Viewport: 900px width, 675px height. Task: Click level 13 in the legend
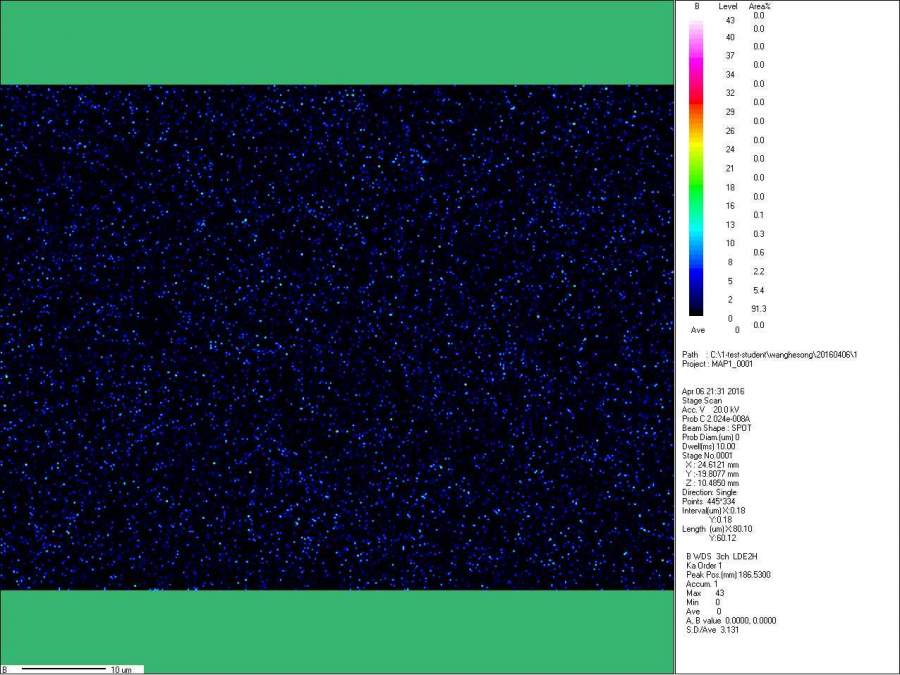click(730, 225)
